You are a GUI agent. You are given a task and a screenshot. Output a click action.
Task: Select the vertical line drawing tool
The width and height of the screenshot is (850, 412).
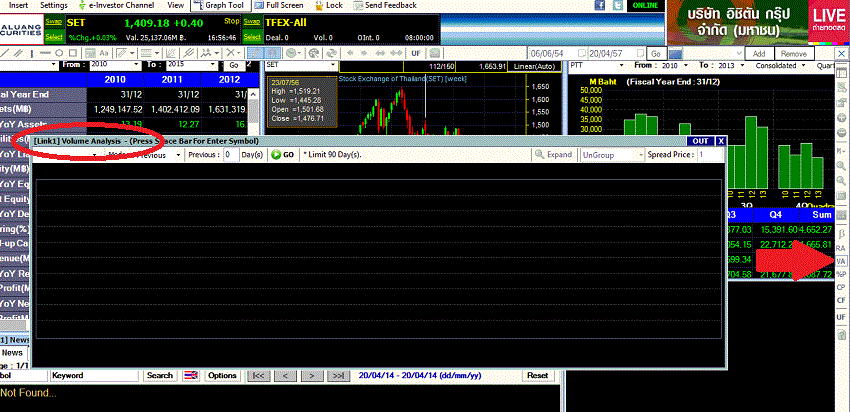tap(32, 53)
